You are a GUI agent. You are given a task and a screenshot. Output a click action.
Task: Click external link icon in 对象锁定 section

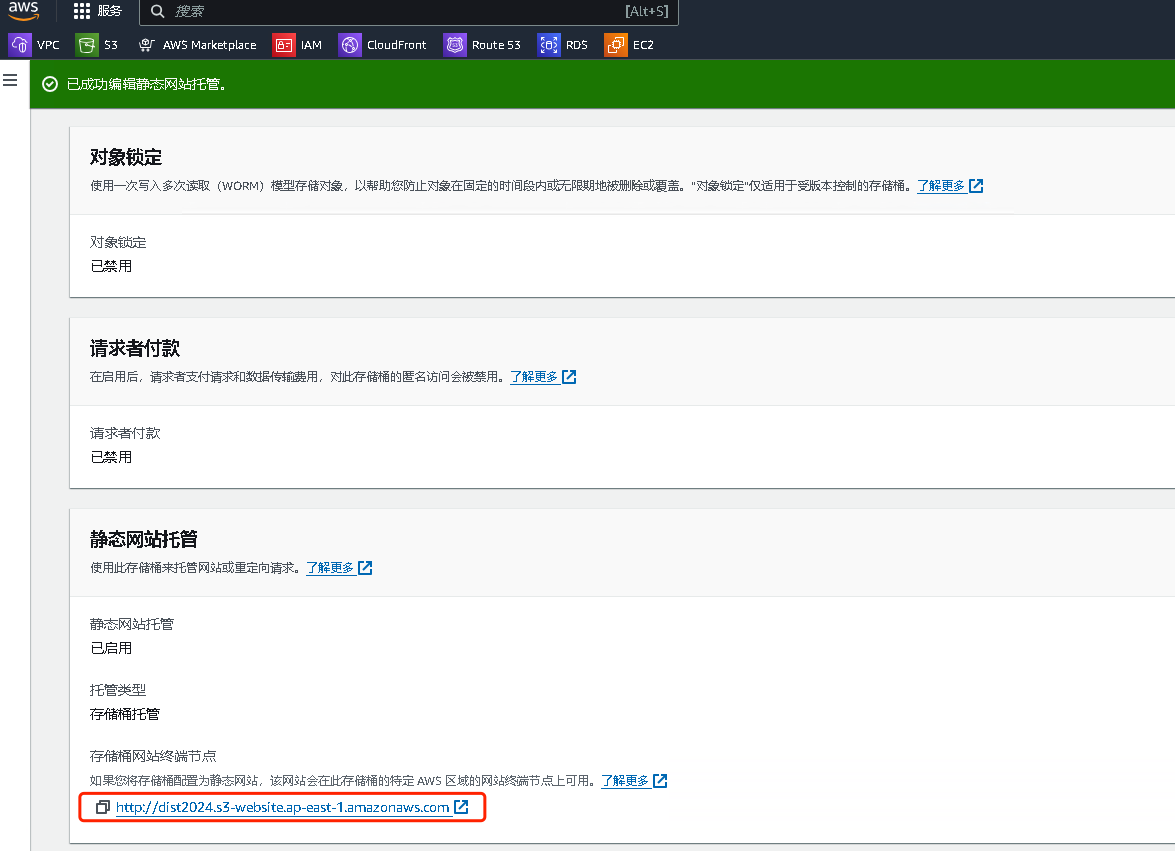976,186
